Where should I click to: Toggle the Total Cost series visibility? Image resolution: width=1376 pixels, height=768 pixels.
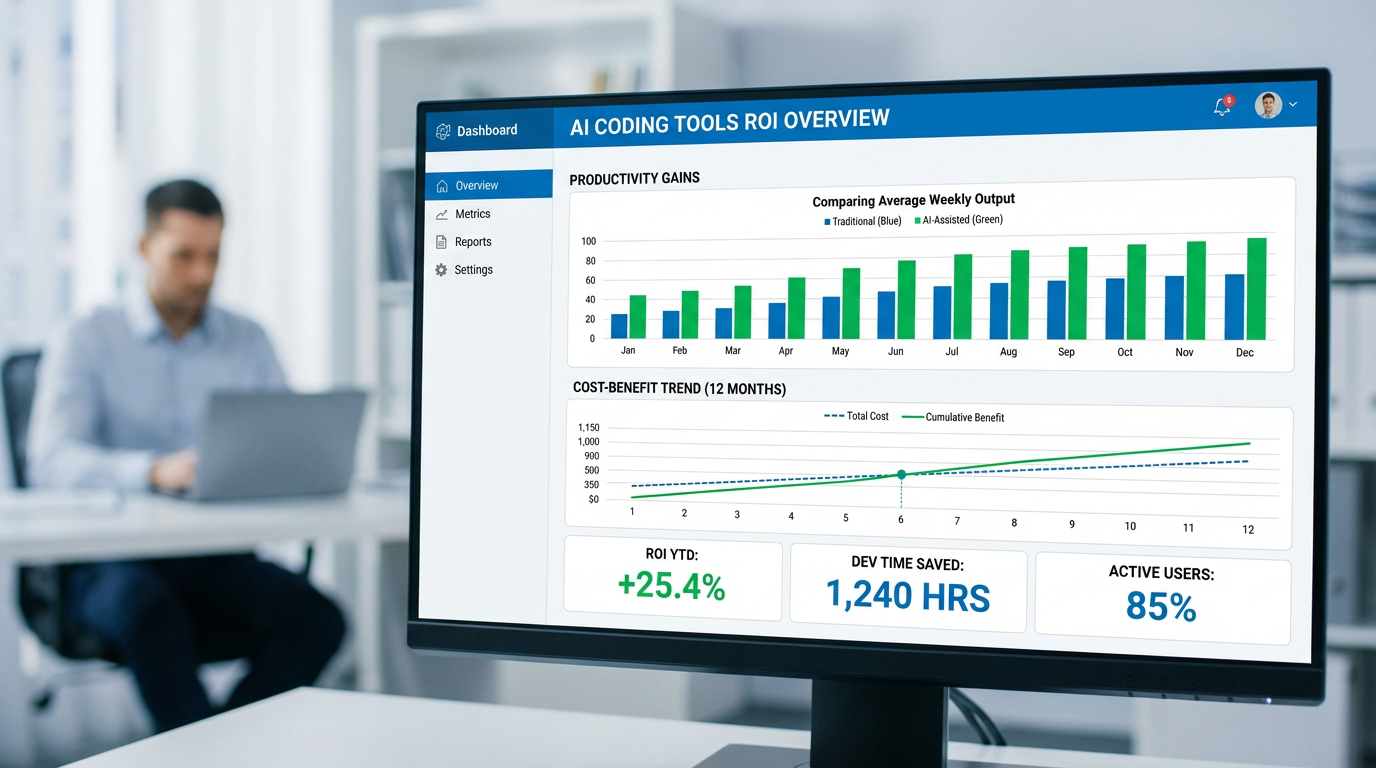click(855, 416)
